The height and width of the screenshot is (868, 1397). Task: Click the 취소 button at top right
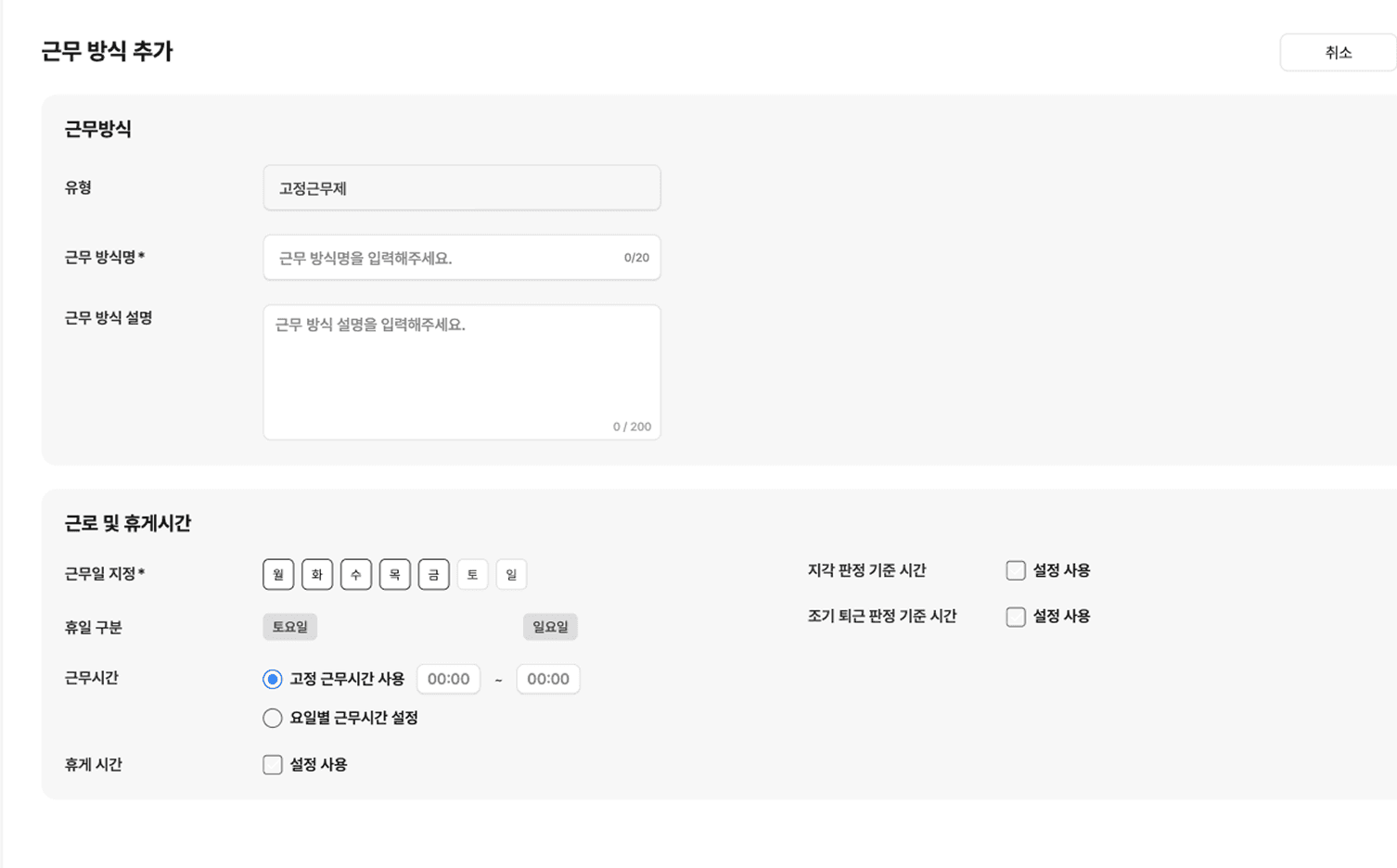[1338, 52]
